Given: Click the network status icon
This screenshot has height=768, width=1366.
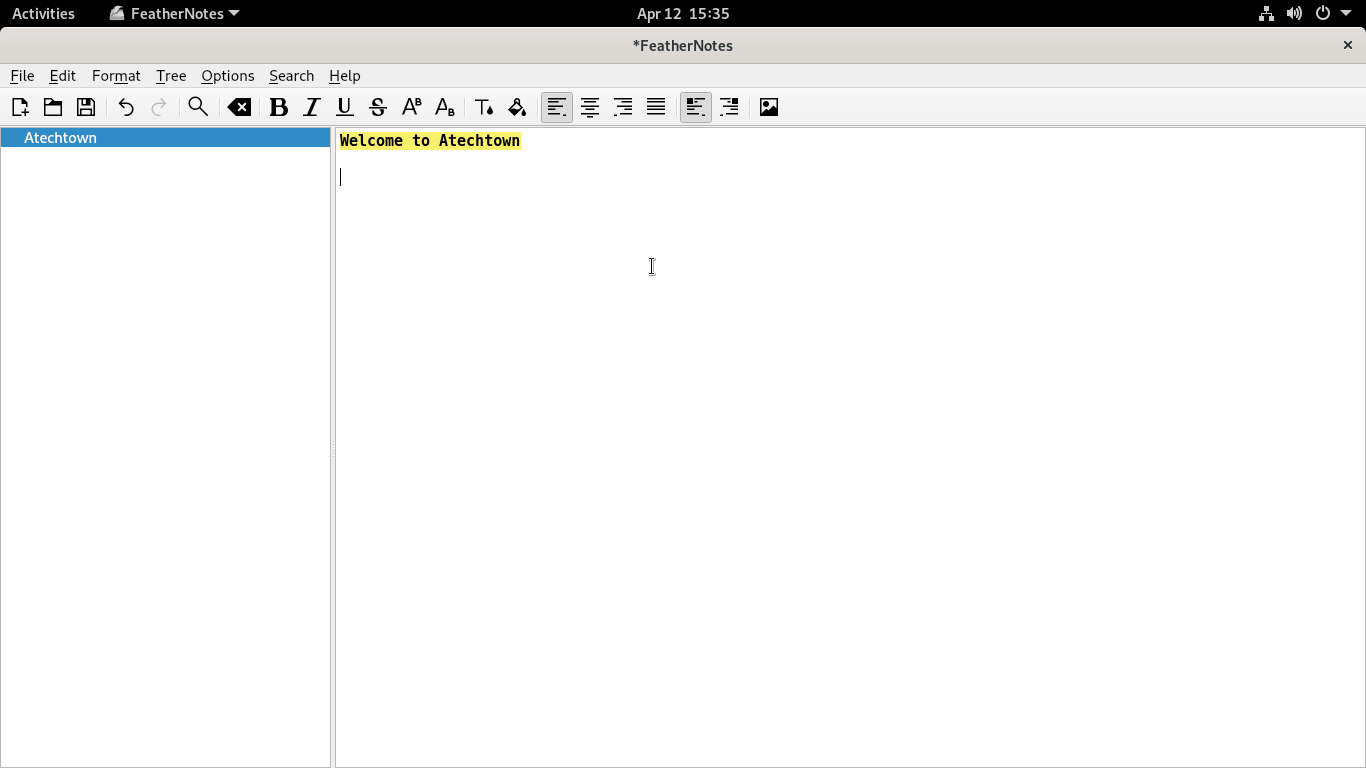Looking at the screenshot, I should [1266, 14].
